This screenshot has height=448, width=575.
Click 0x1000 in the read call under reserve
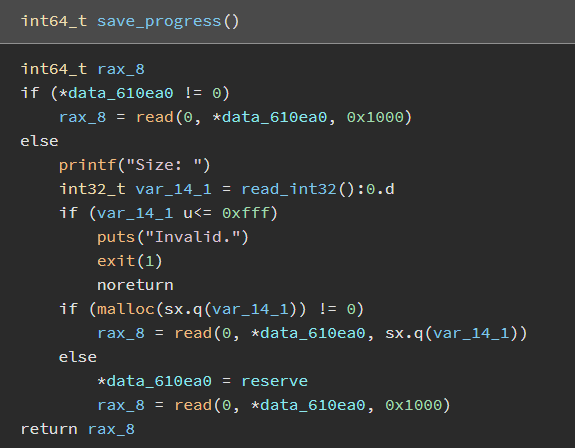tap(413, 405)
